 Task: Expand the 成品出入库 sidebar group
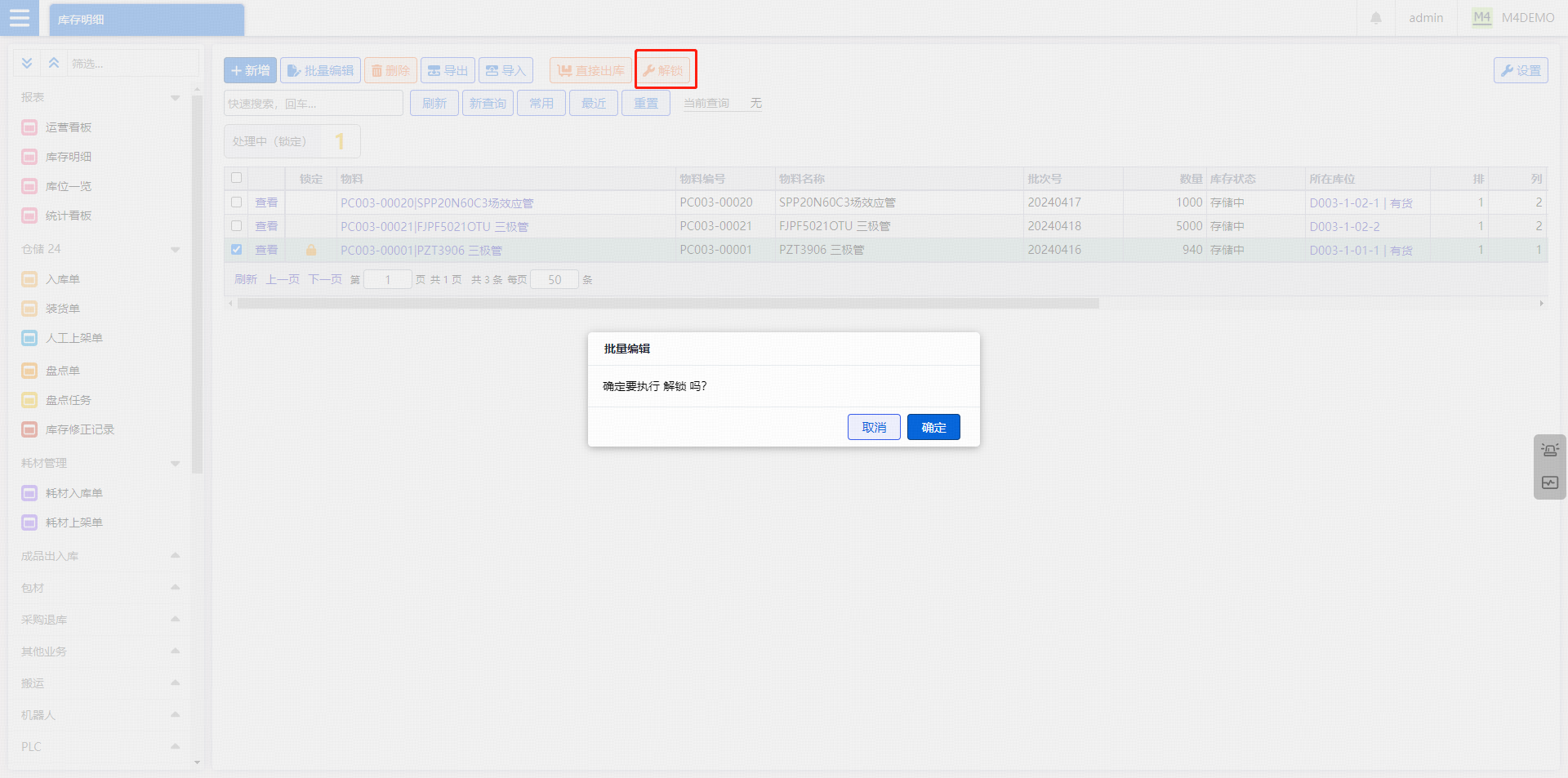(175, 556)
